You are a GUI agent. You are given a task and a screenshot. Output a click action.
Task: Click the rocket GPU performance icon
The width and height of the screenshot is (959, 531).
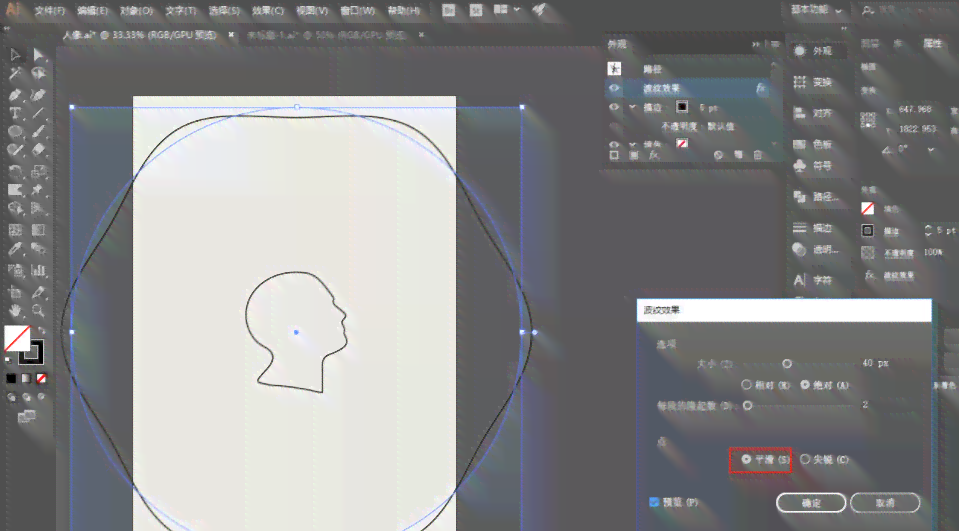pos(539,10)
